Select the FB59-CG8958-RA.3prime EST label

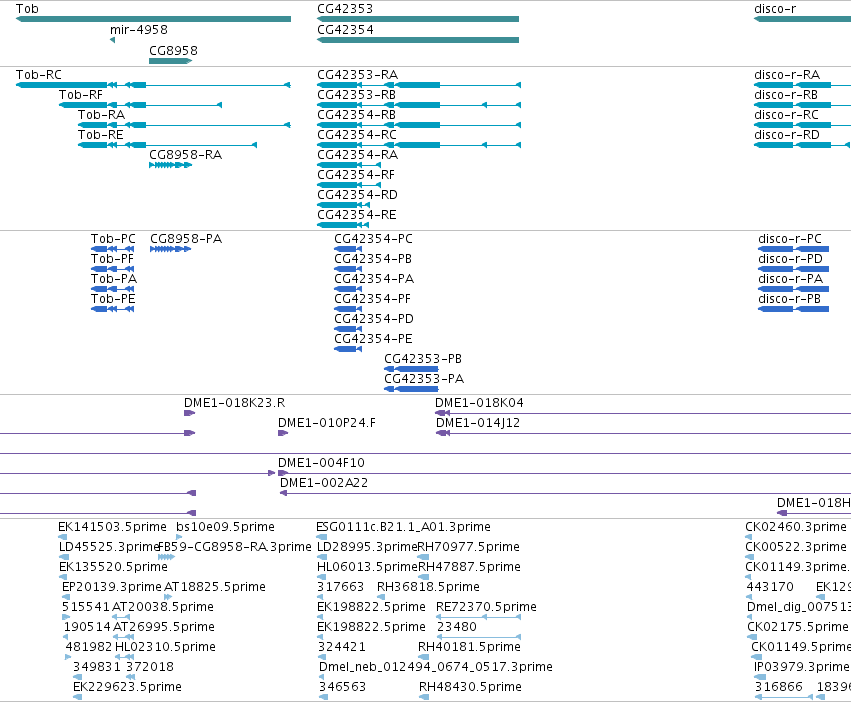[x=234, y=547]
